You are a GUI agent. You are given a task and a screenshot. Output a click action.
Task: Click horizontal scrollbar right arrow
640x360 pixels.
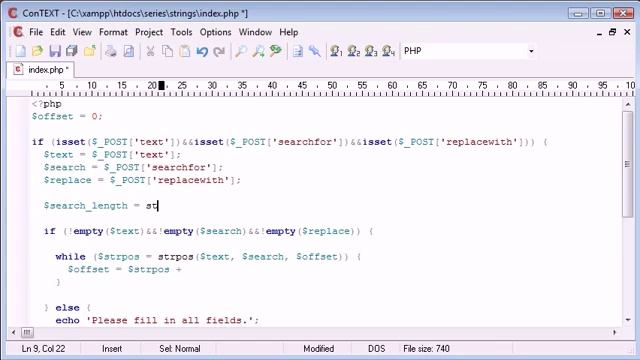[614, 333]
